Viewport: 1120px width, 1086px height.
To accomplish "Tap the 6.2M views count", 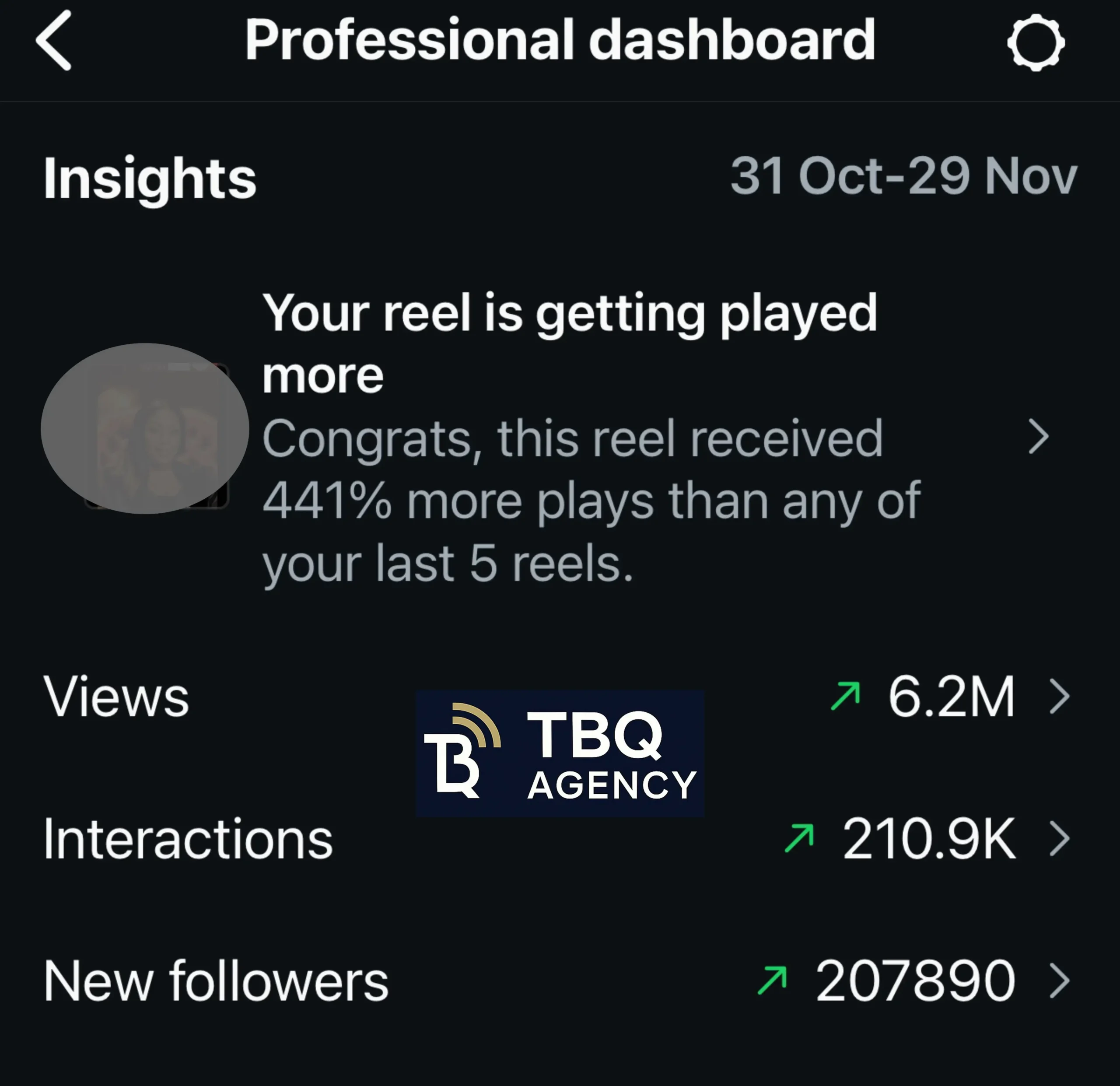I will (x=952, y=697).
